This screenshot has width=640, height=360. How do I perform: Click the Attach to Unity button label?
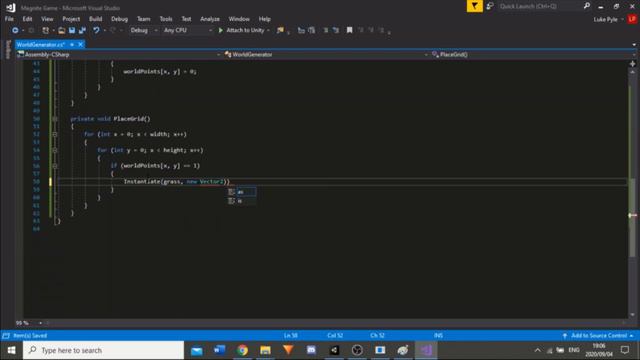[x=245, y=30]
